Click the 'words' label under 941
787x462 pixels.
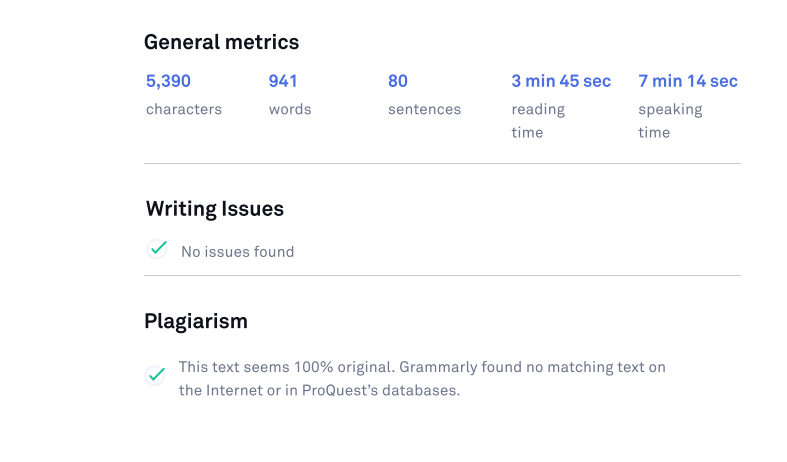tap(290, 109)
